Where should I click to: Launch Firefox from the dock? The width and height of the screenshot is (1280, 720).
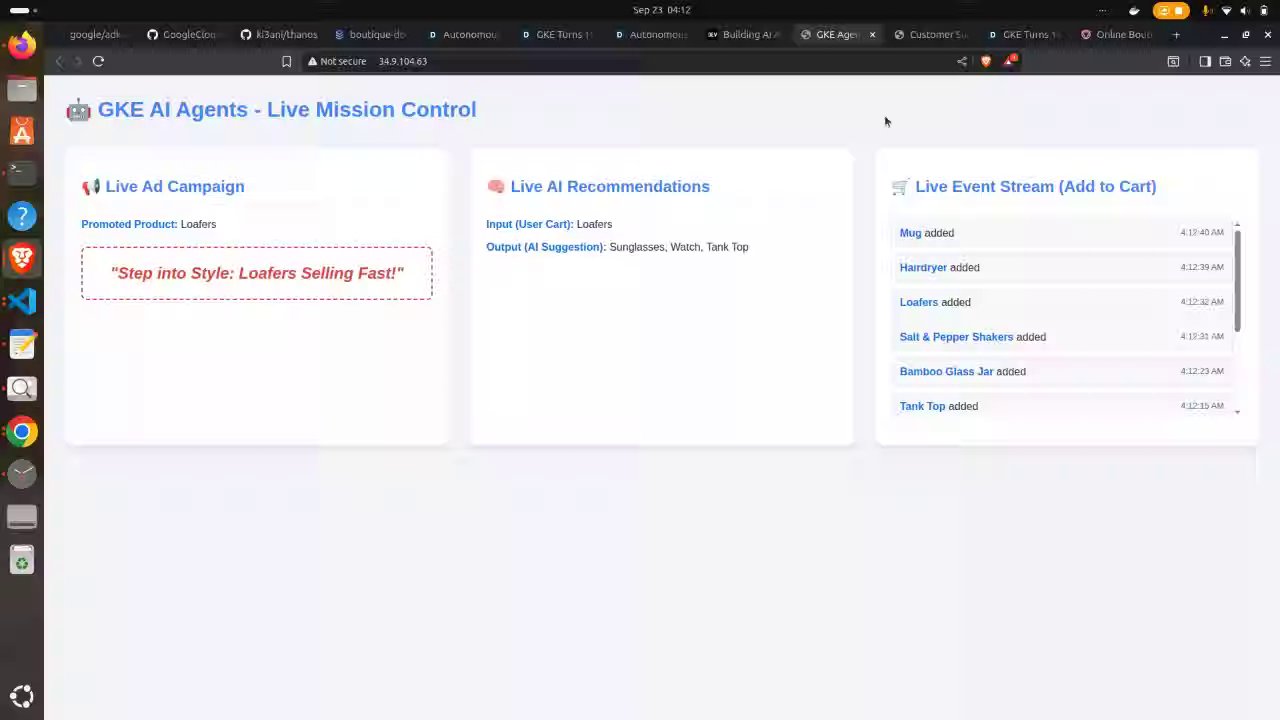tap(22, 45)
